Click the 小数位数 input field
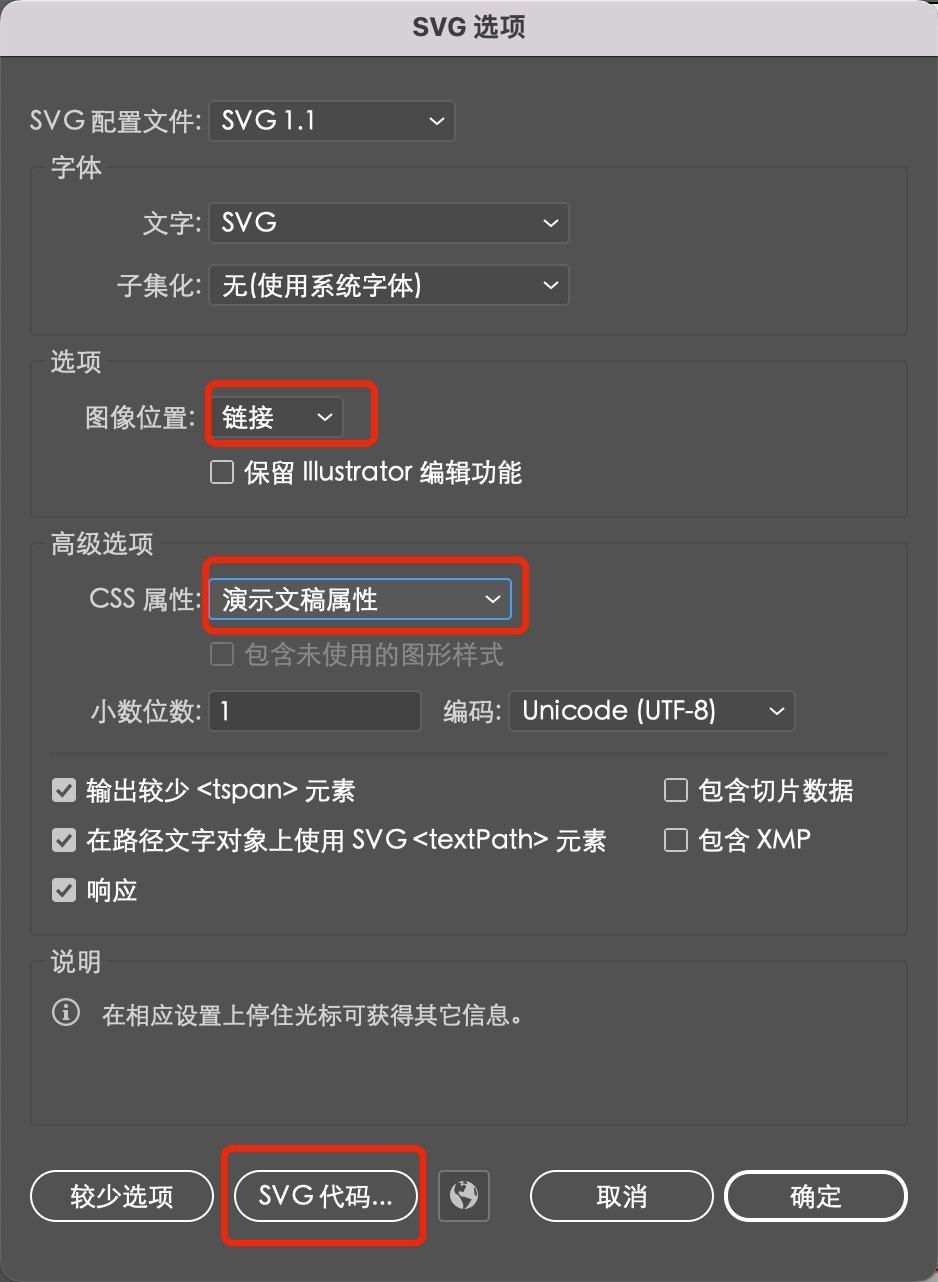The image size is (938, 1282). (315, 711)
